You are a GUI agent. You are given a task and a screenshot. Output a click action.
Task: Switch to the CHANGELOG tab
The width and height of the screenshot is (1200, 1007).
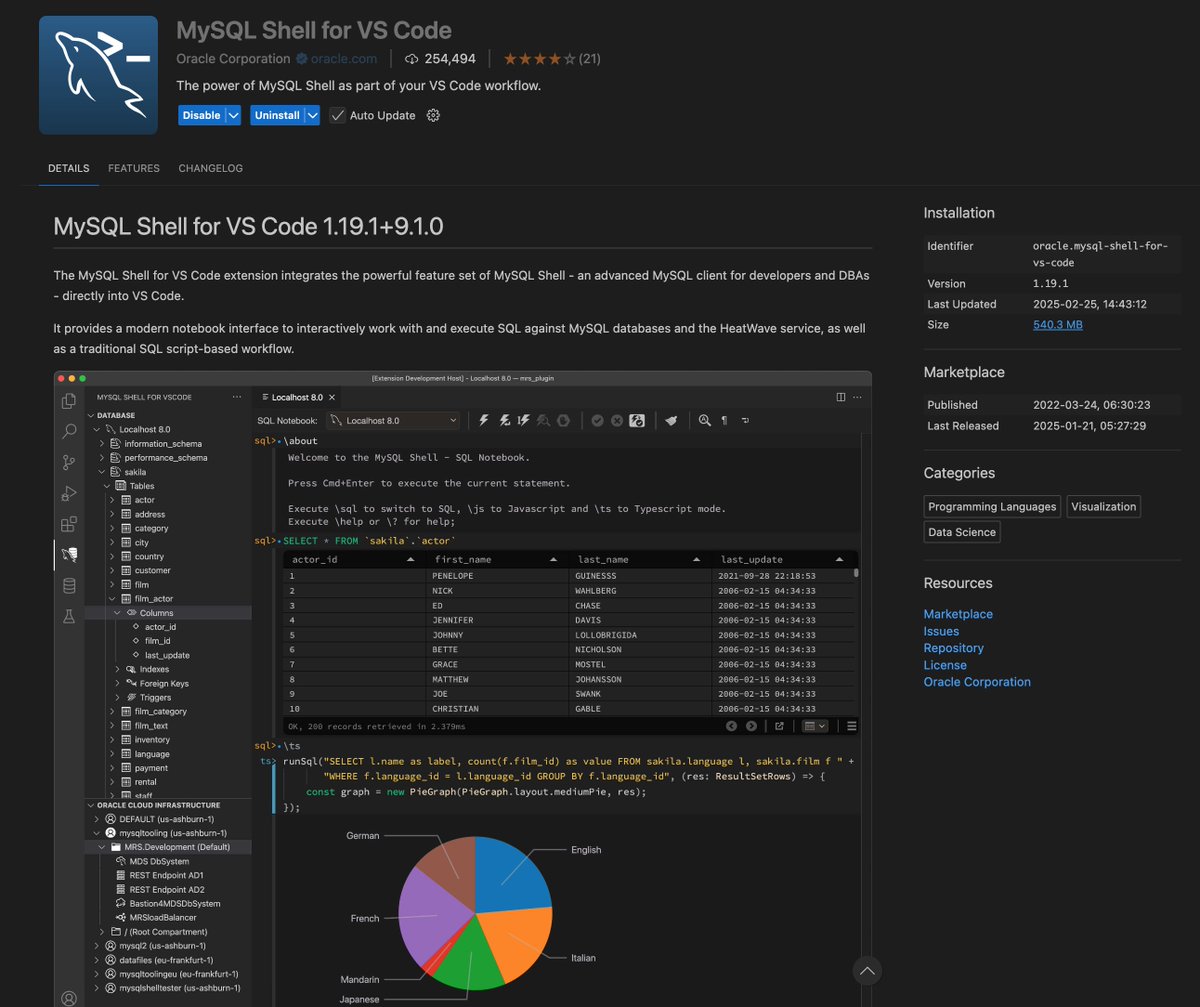[211, 168]
